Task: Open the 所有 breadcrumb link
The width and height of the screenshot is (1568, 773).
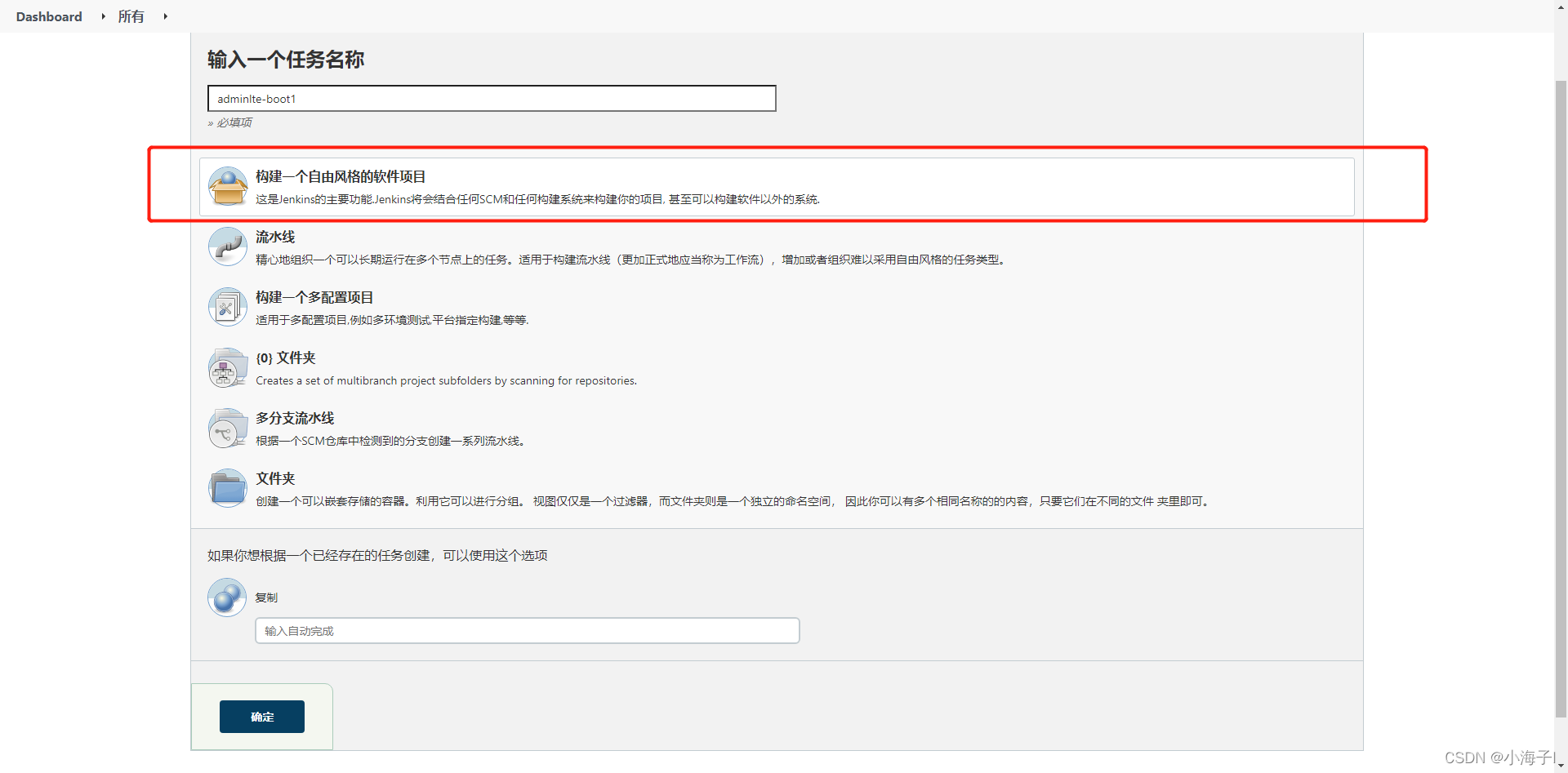Action: (x=131, y=16)
